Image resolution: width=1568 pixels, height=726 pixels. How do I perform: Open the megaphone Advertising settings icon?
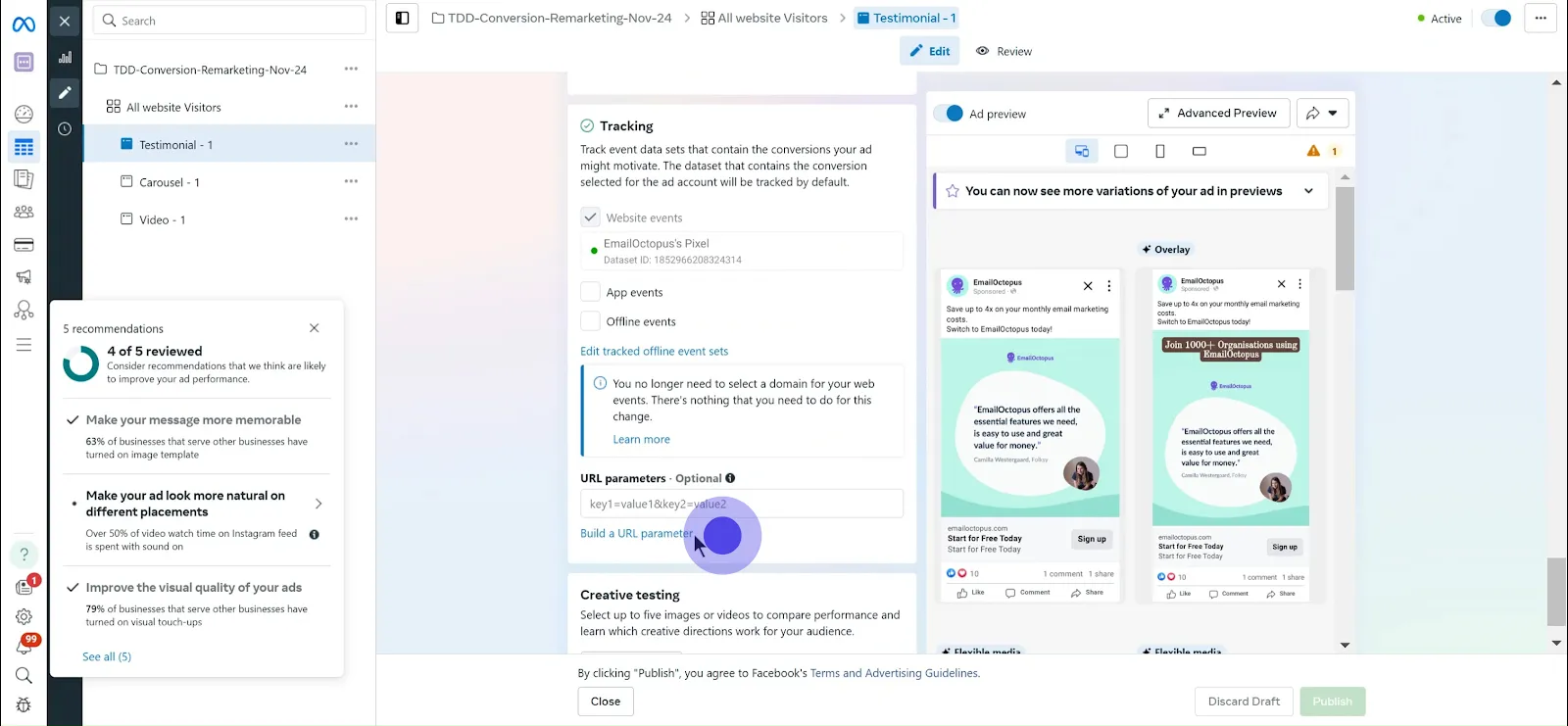pyautogui.click(x=24, y=277)
